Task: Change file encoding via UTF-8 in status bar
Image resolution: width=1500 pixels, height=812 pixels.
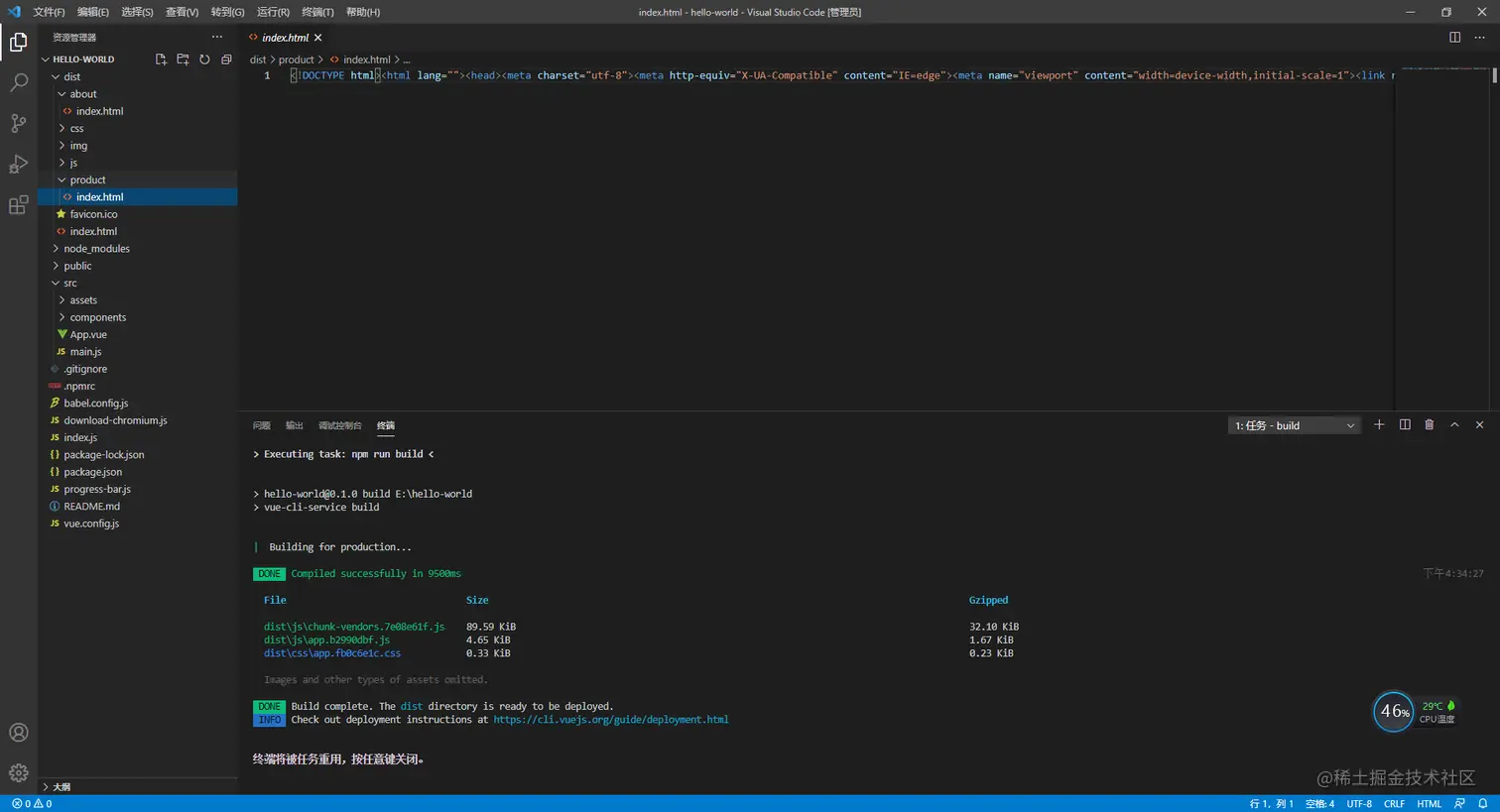Action: [x=1359, y=804]
